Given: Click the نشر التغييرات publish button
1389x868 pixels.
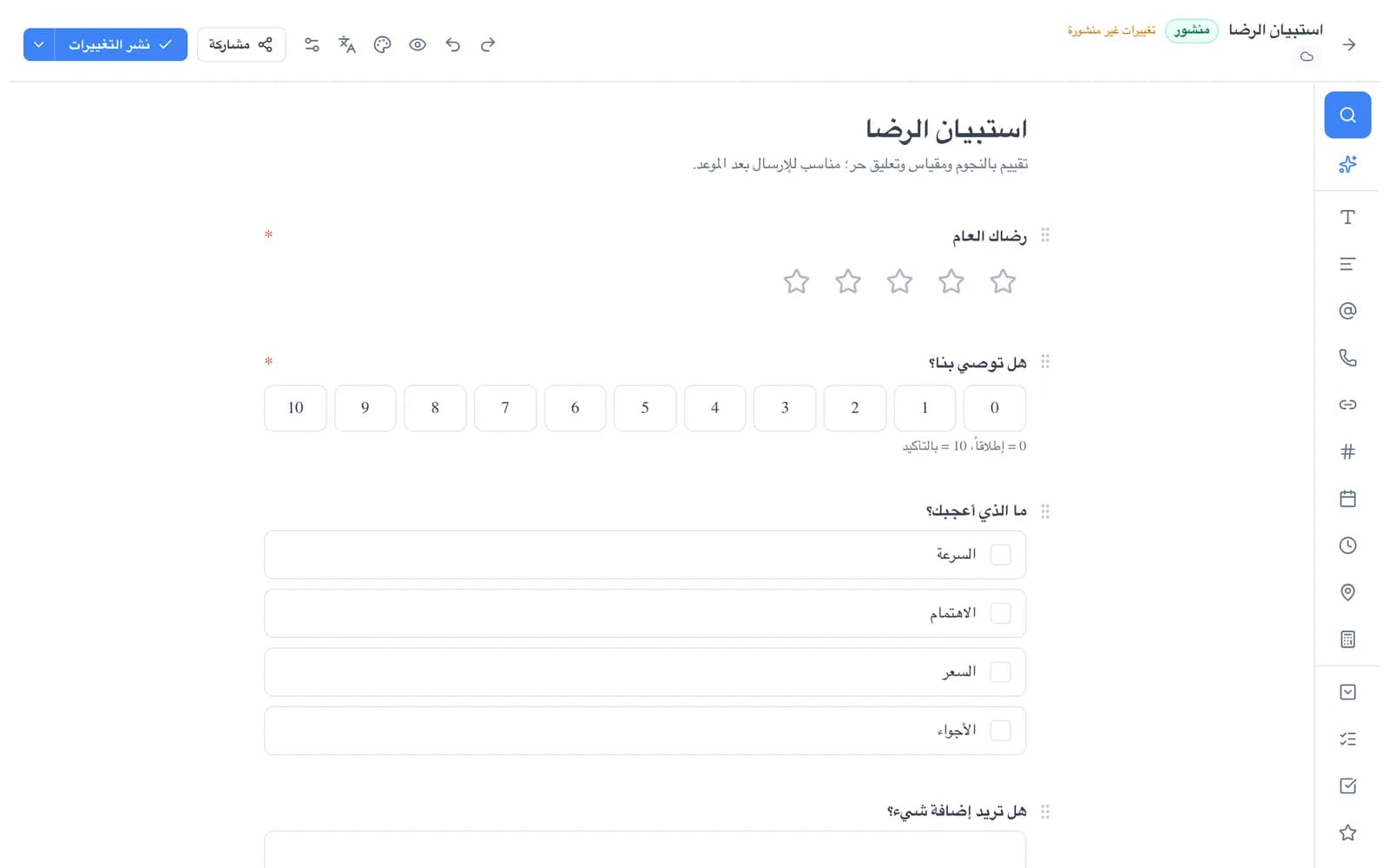Looking at the screenshot, I should tap(122, 44).
